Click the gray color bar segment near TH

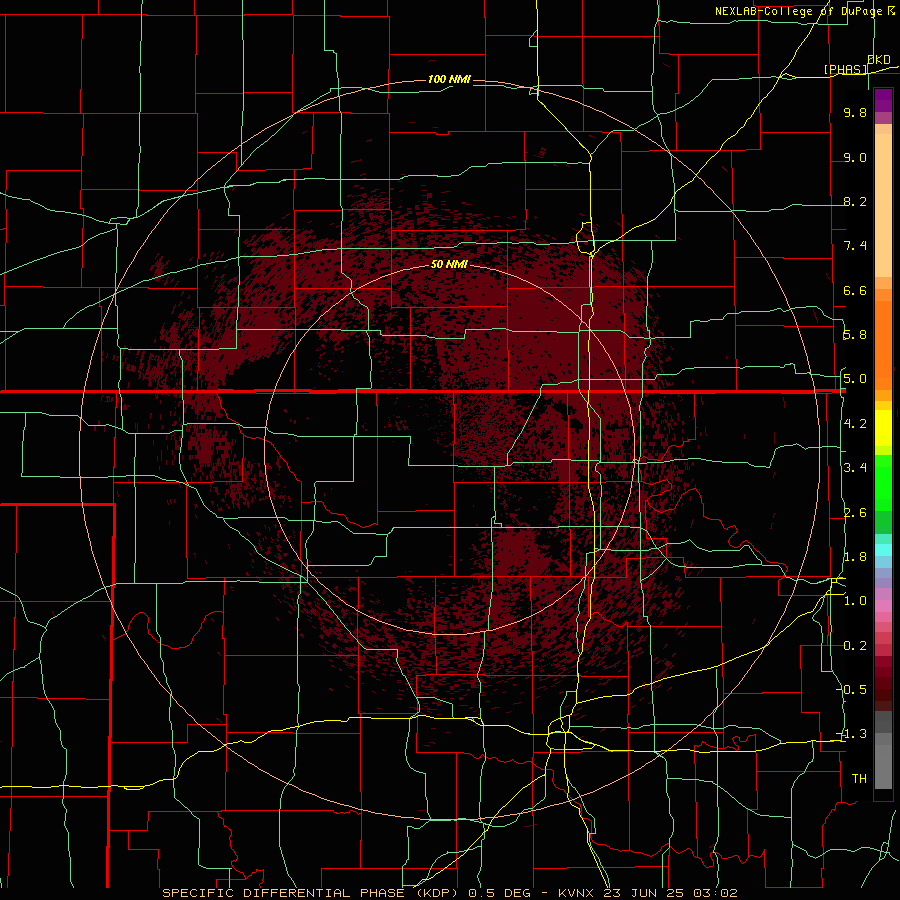883,767
